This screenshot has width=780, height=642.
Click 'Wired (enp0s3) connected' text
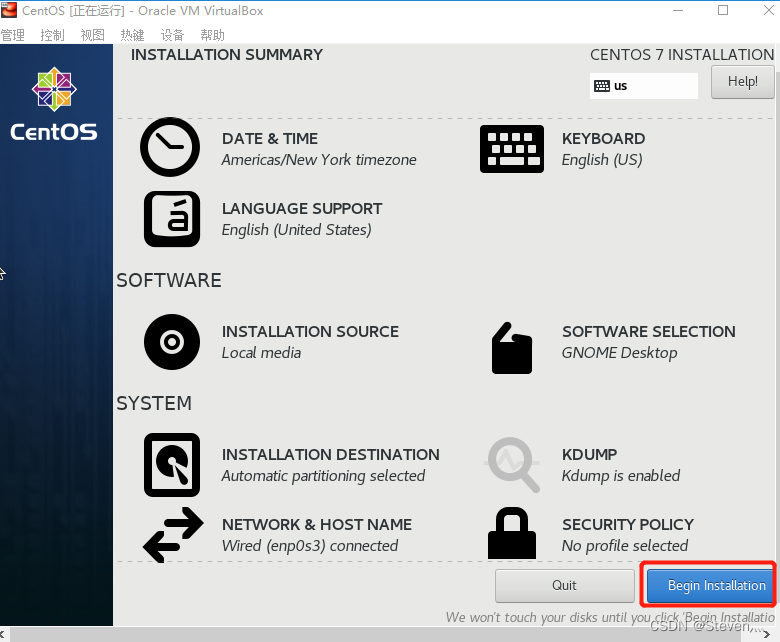tap(310, 546)
